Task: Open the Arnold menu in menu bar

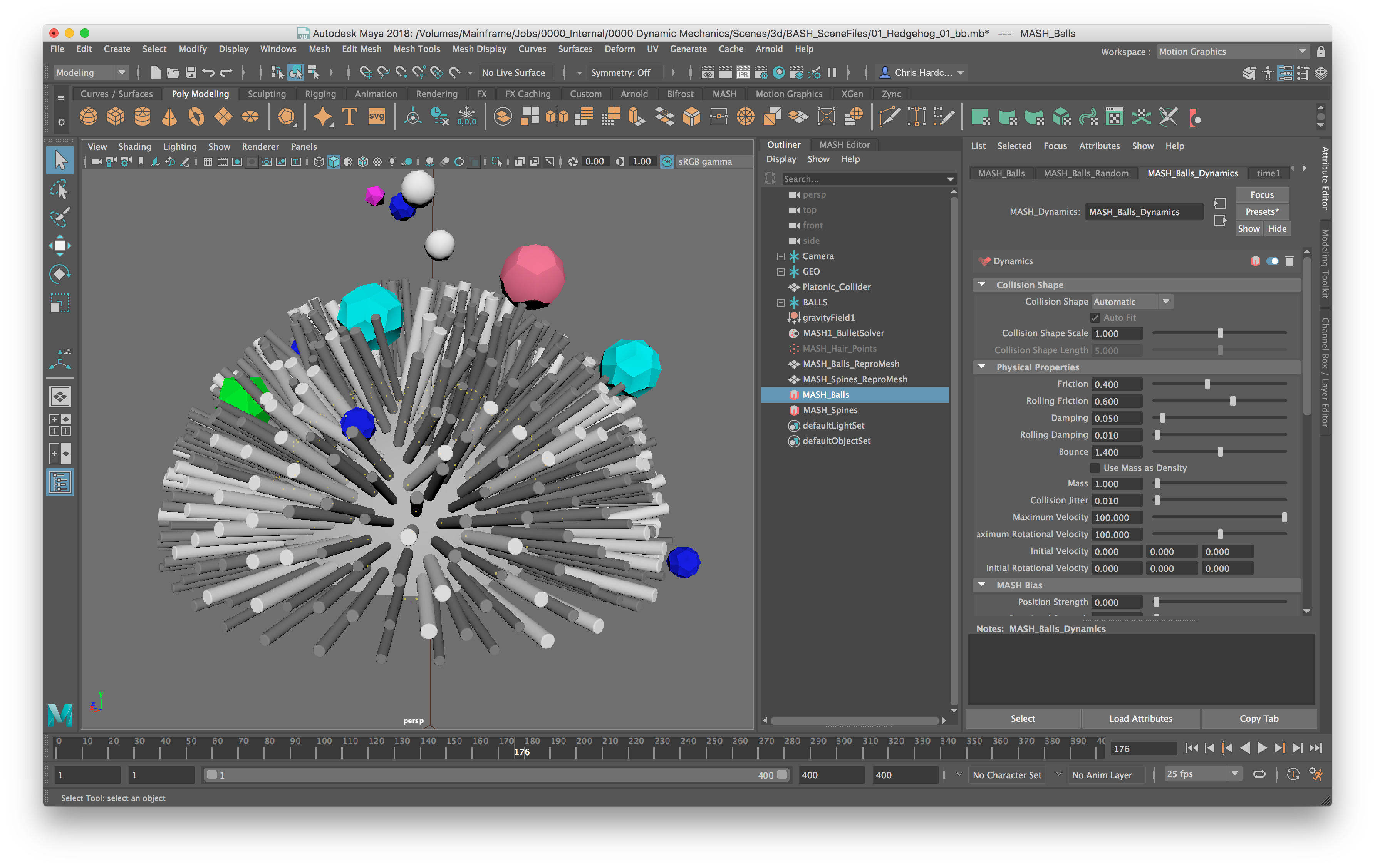Action: coord(769,49)
